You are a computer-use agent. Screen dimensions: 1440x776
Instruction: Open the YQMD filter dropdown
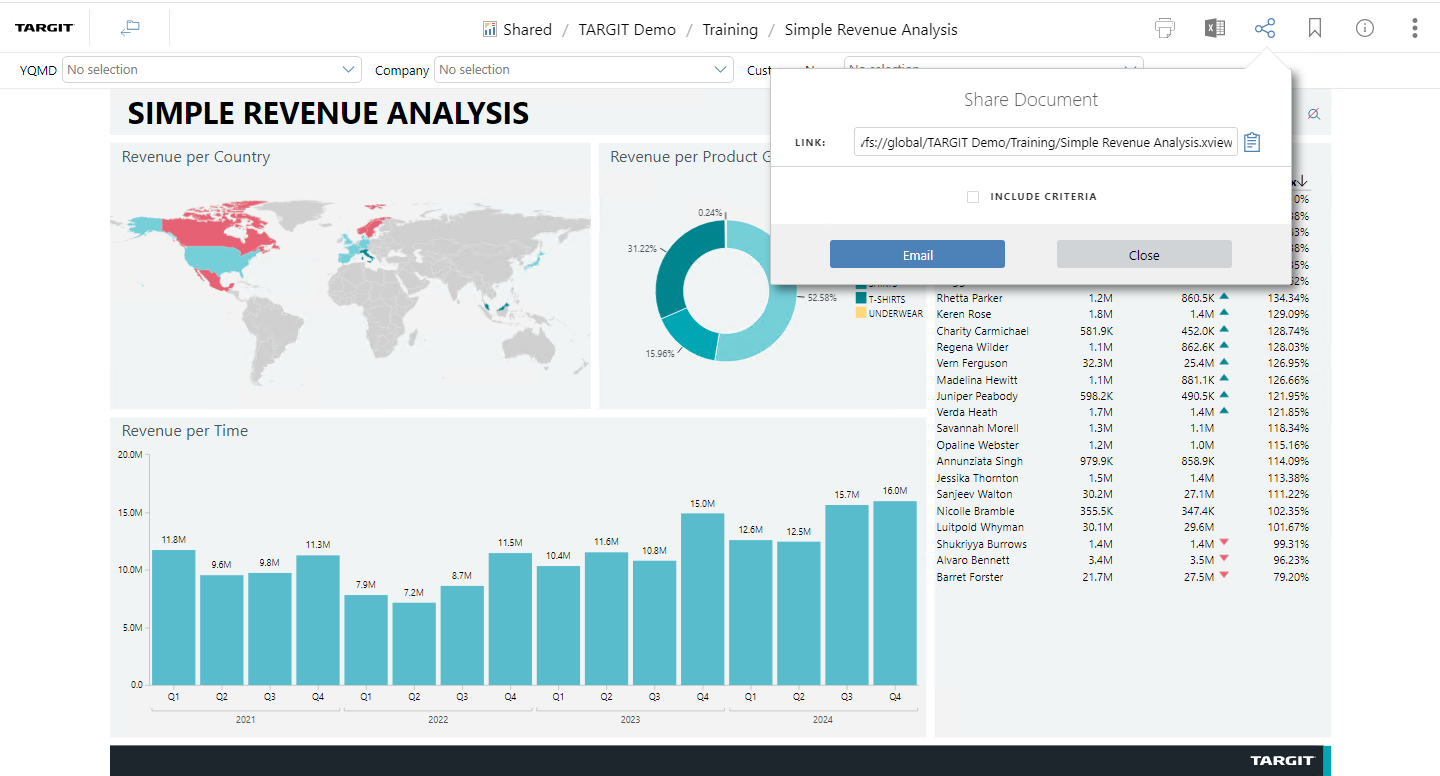211,70
